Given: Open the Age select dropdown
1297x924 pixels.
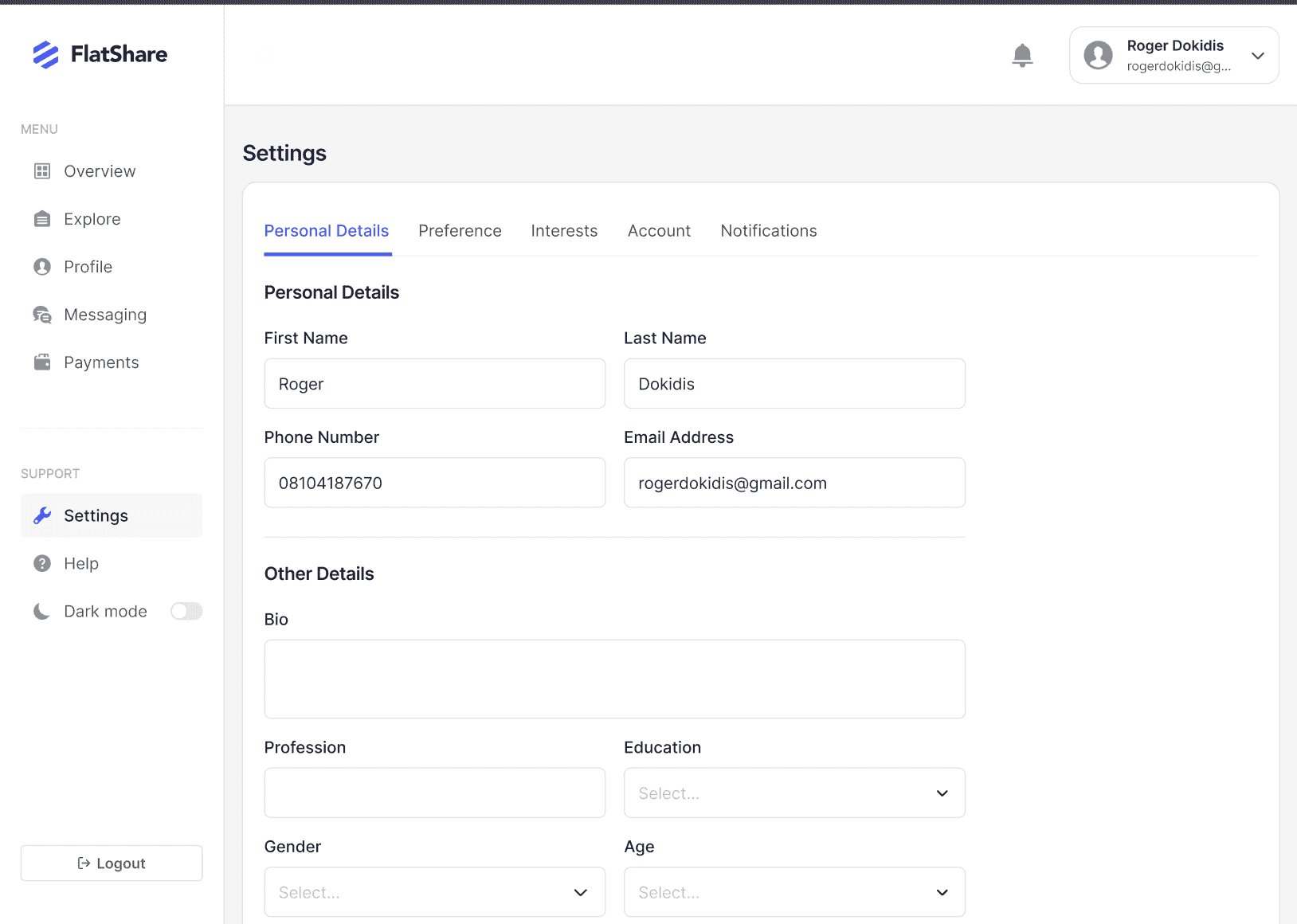Looking at the screenshot, I should pos(794,892).
